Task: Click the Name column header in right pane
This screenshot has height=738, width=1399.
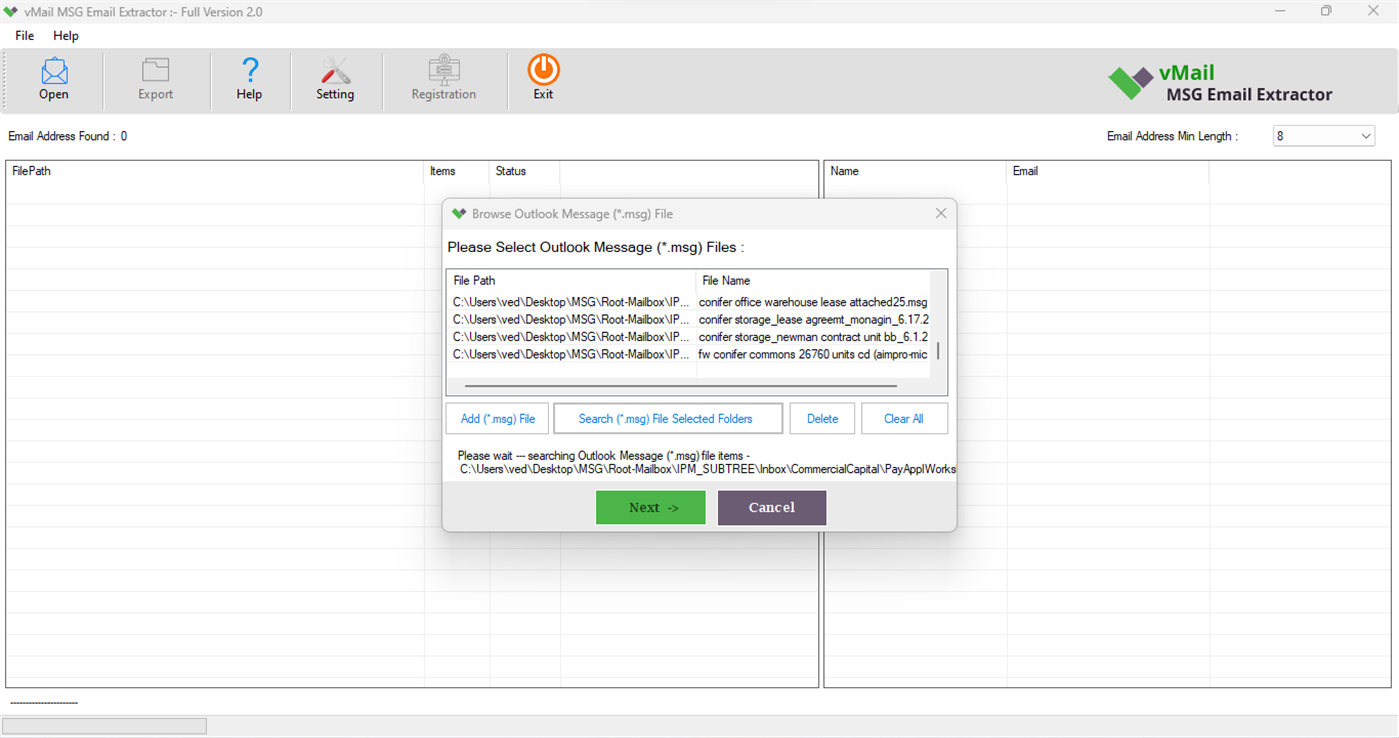Action: tap(915, 171)
